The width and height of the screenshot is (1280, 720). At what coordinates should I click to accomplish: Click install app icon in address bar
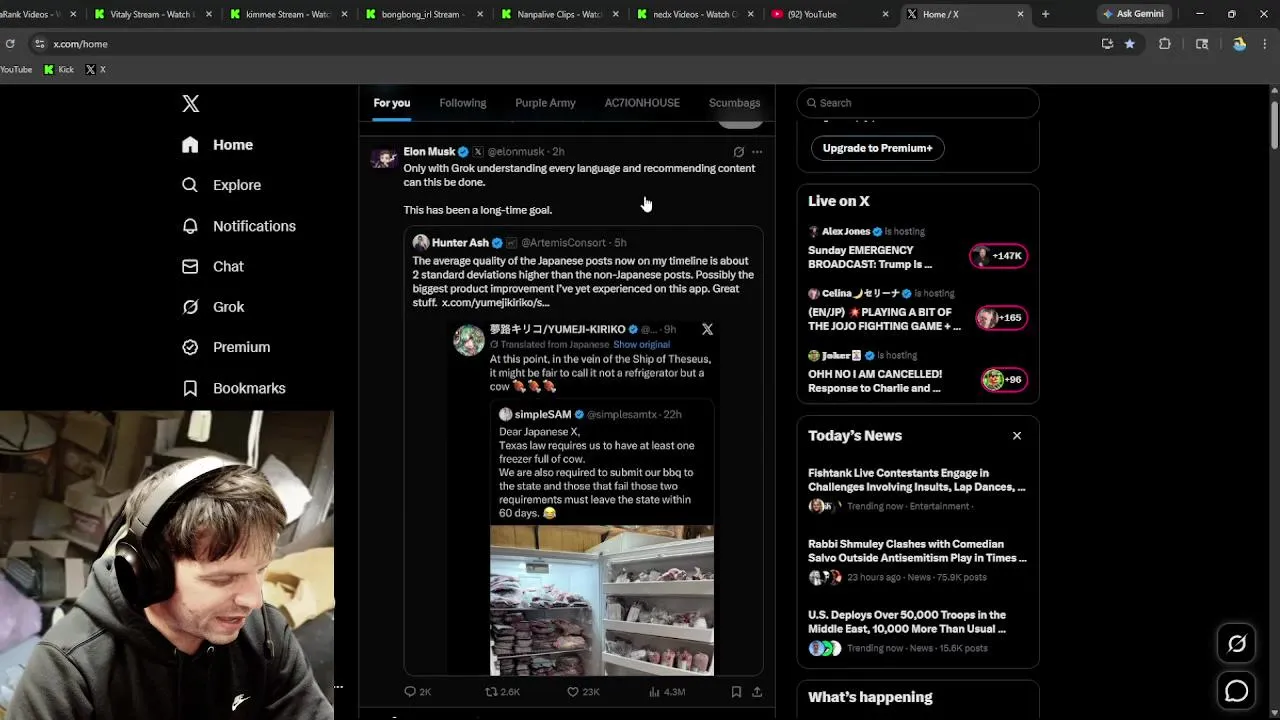[x=1107, y=44]
